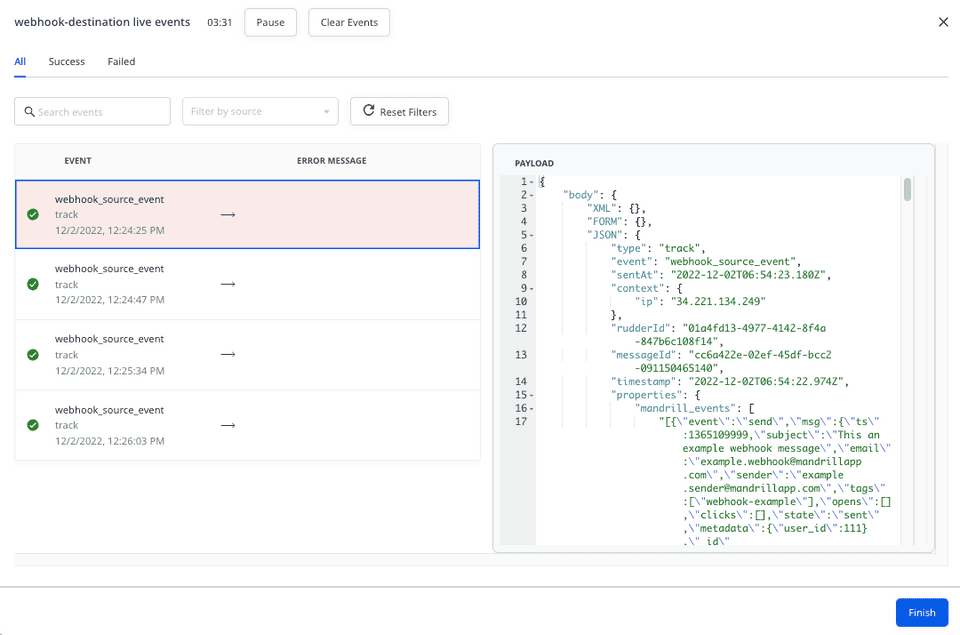Image resolution: width=960 pixels, height=635 pixels.
Task: Collapse the "body" node at line 2
Action: click(x=531, y=195)
